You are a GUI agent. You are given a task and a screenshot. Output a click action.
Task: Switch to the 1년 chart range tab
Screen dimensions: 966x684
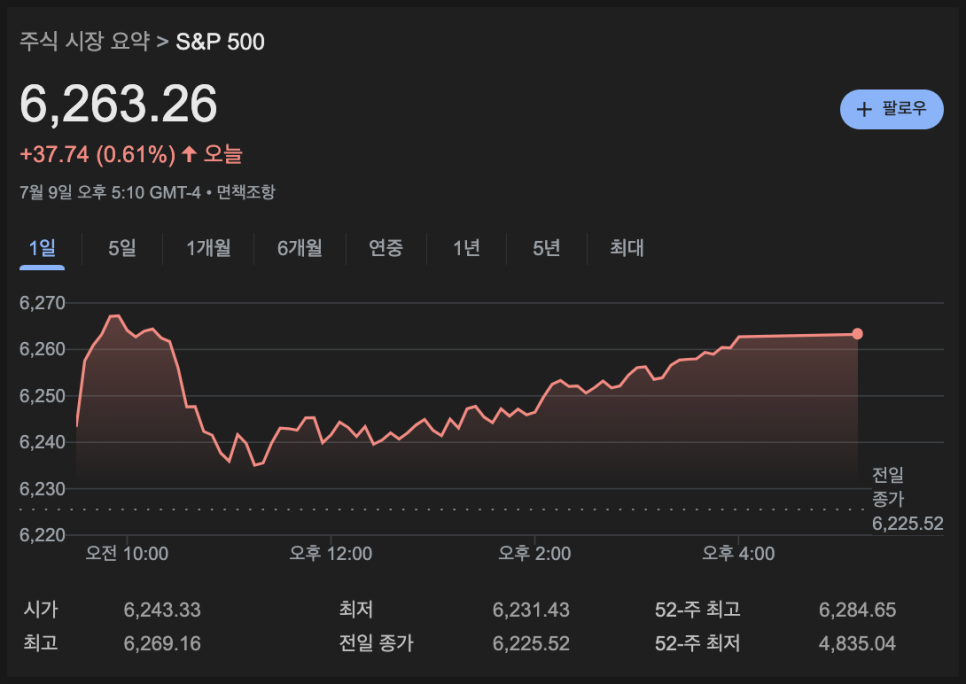pos(466,248)
